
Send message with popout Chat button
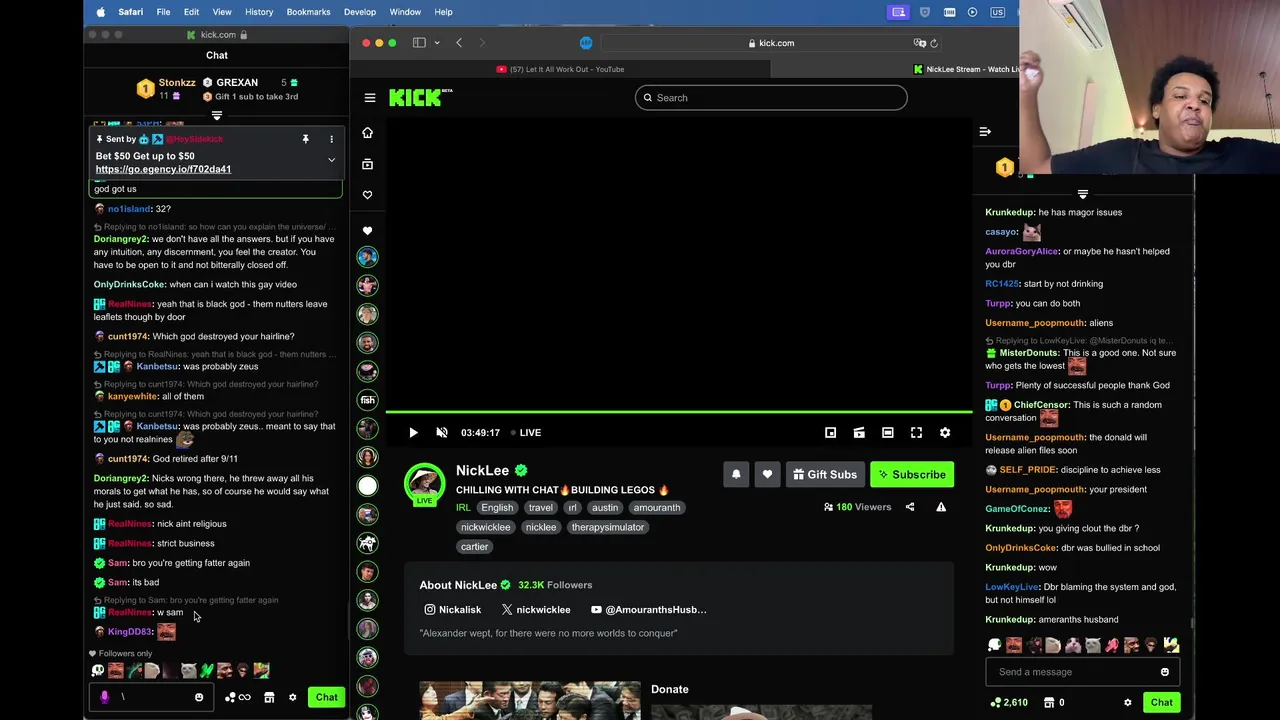[x=327, y=697]
